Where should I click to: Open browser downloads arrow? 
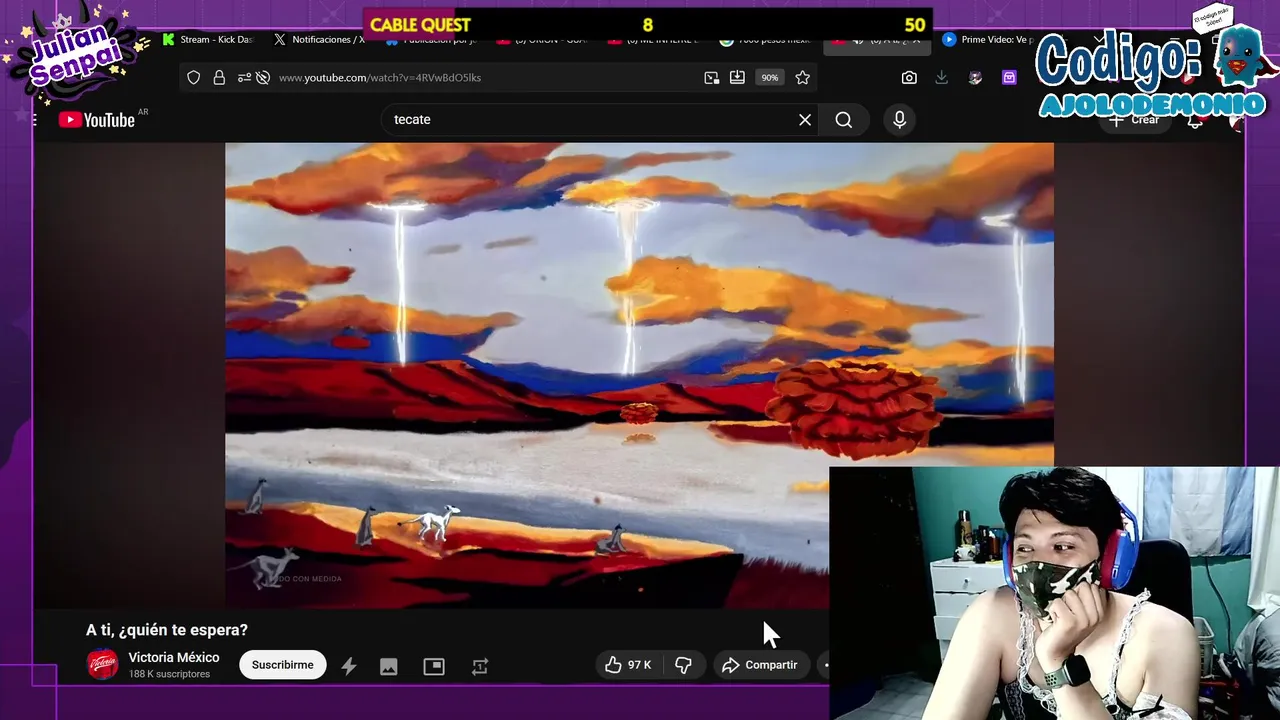pos(941,77)
